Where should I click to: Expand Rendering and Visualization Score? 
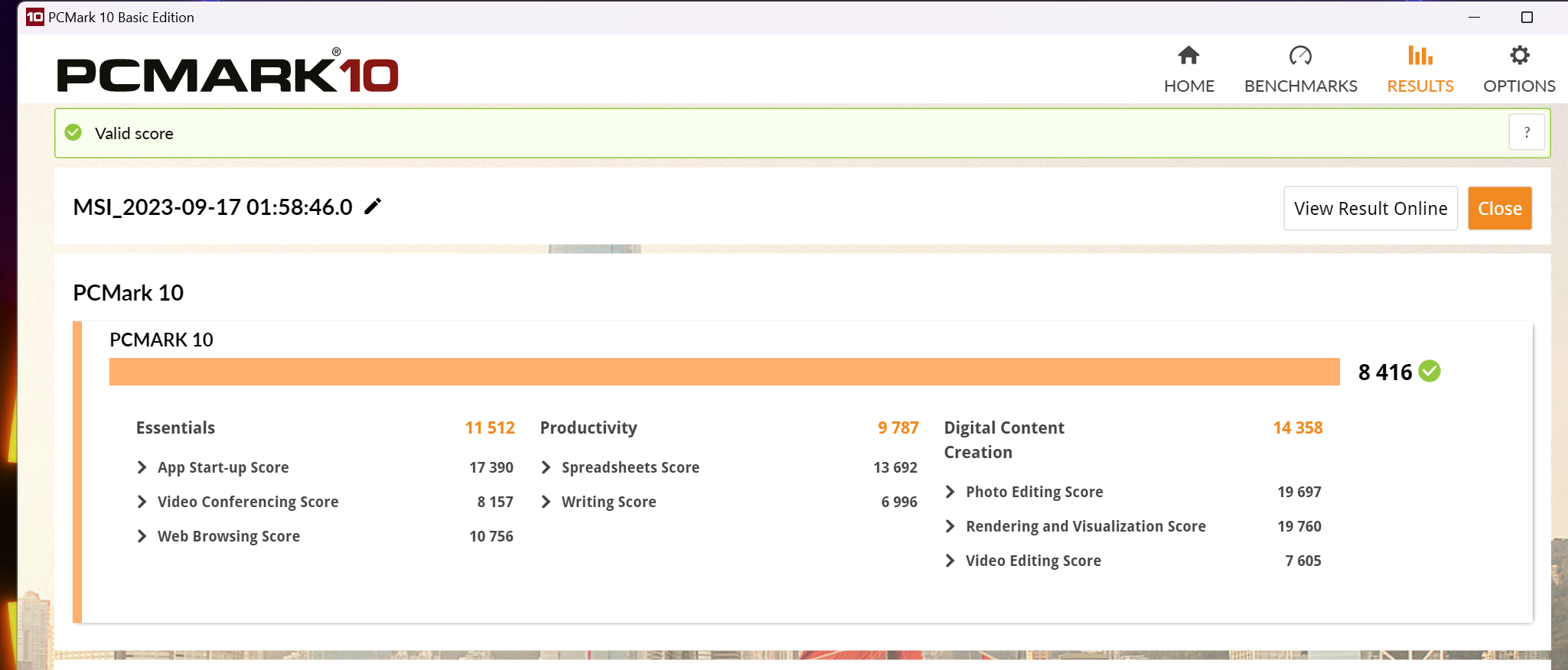point(950,526)
